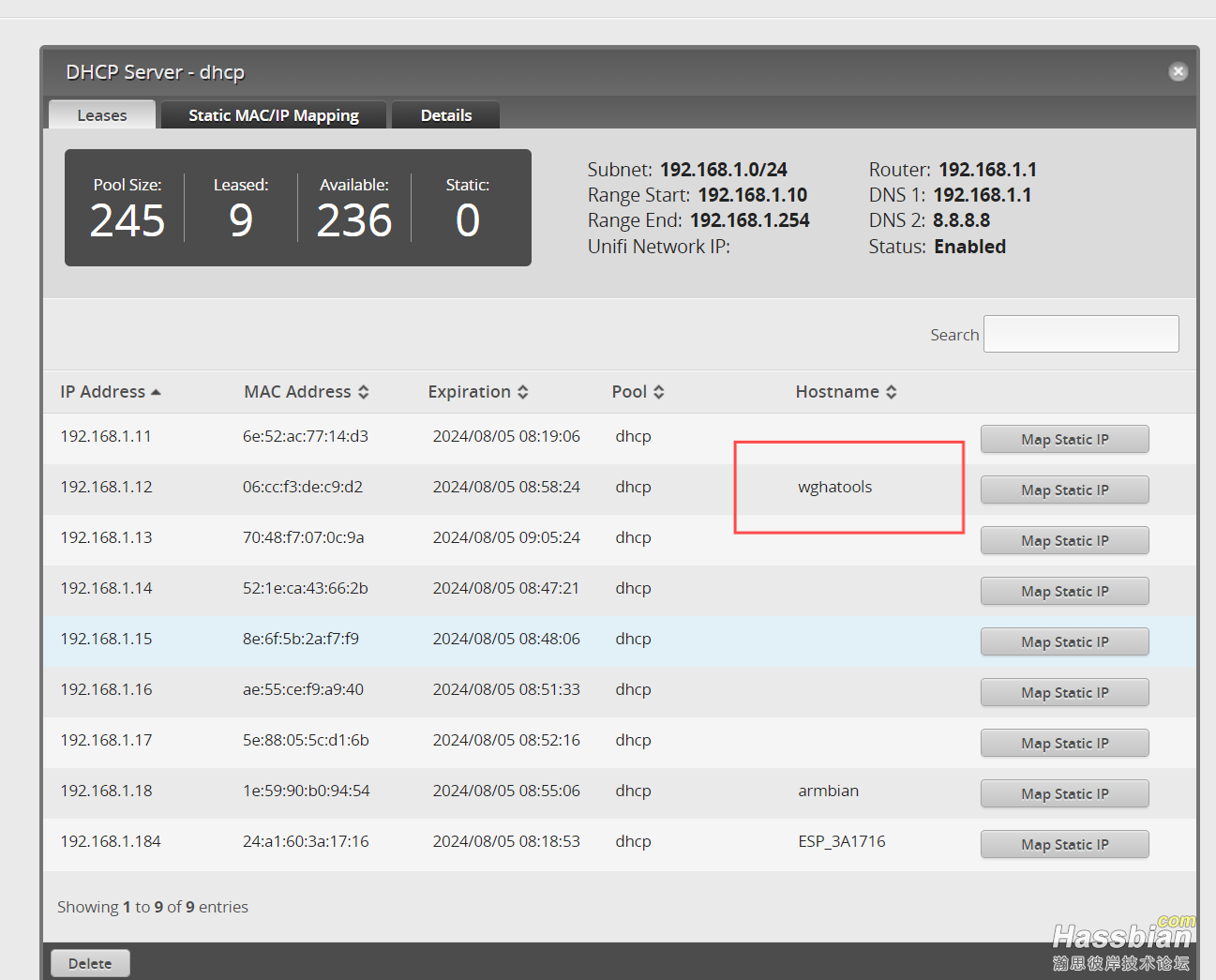Map static IP for 192.168.1.15
The image size is (1216, 980).
click(1065, 641)
